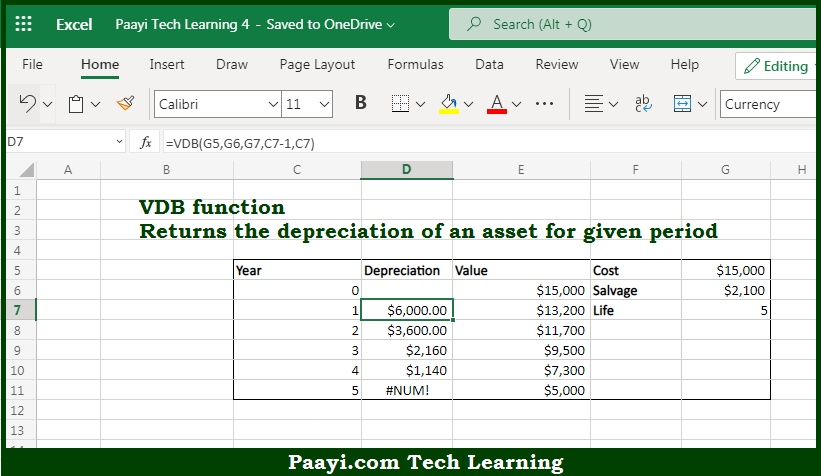
Task: Select the Format Painter brush icon
Action: point(126,104)
